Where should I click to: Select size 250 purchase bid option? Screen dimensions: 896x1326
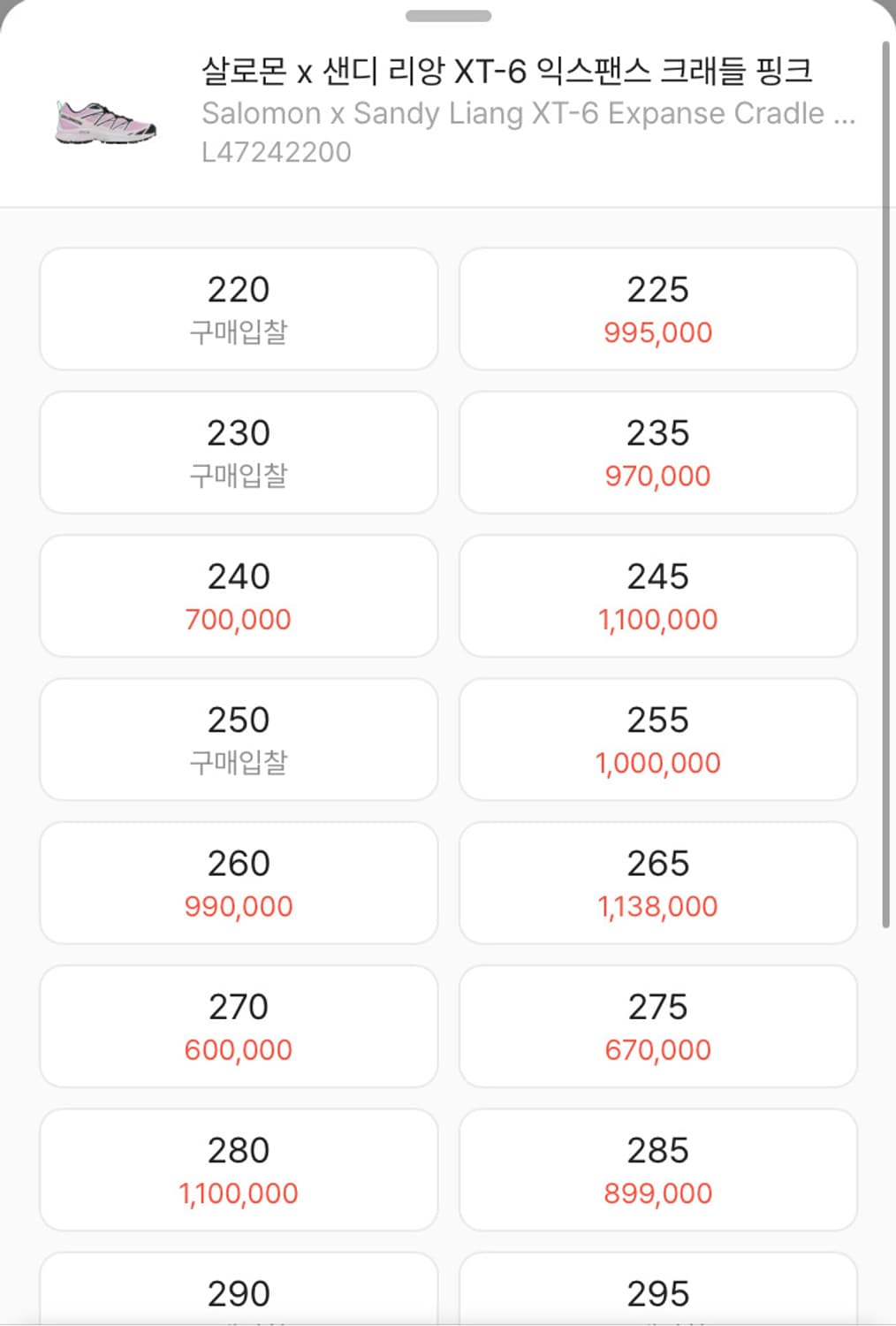coord(239,738)
